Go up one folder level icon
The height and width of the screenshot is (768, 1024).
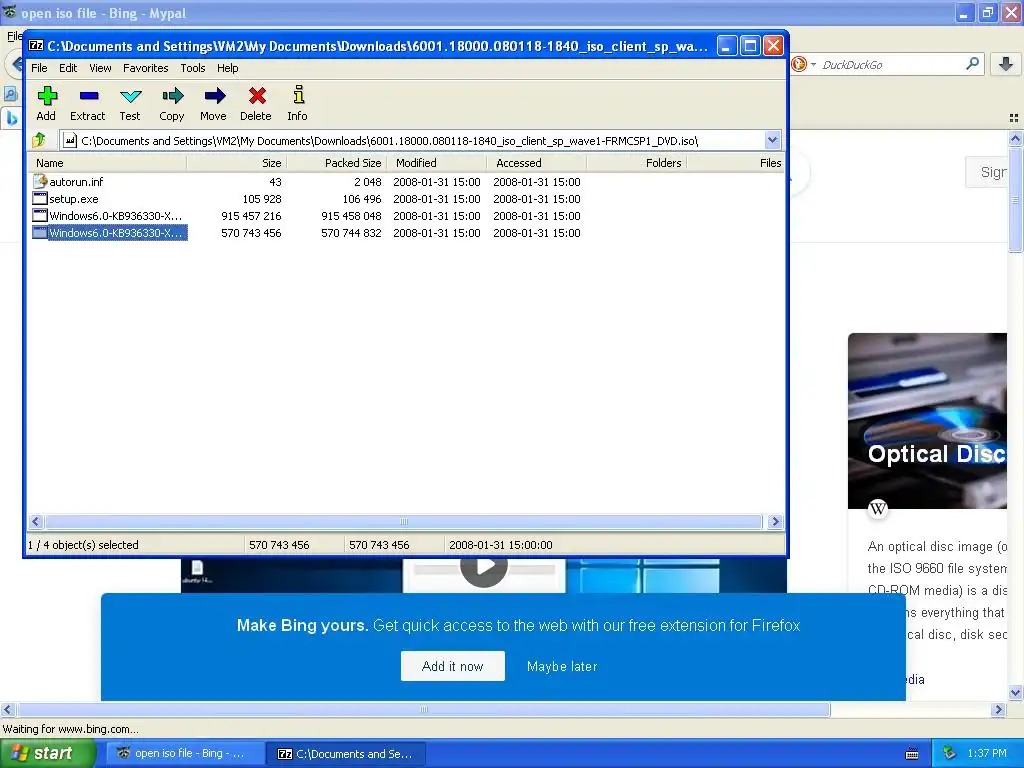pos(39,140)
